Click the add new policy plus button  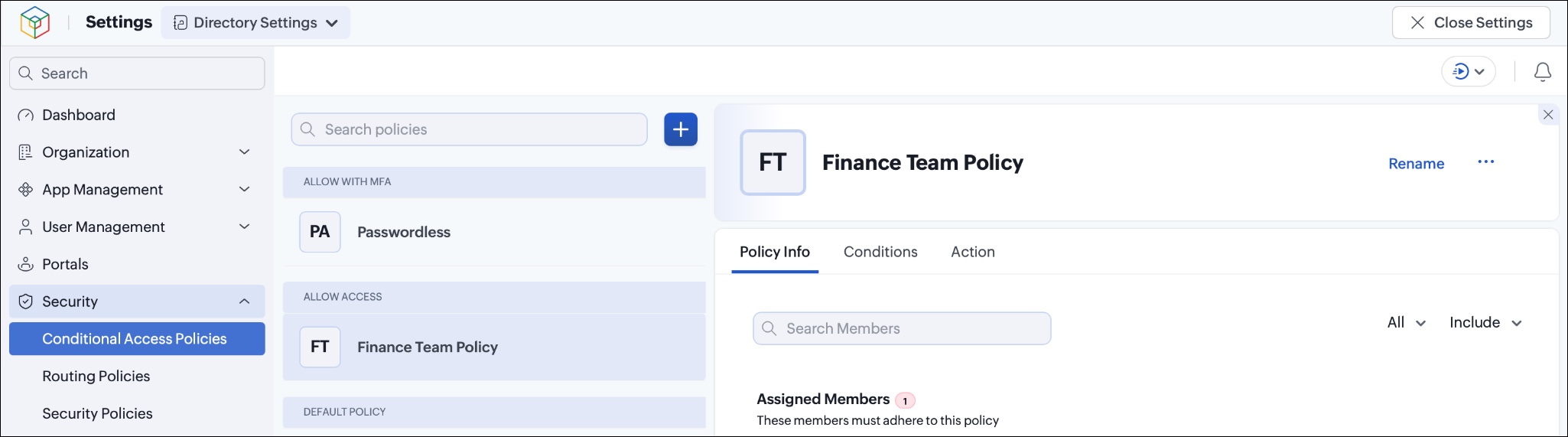pos(680,129)
